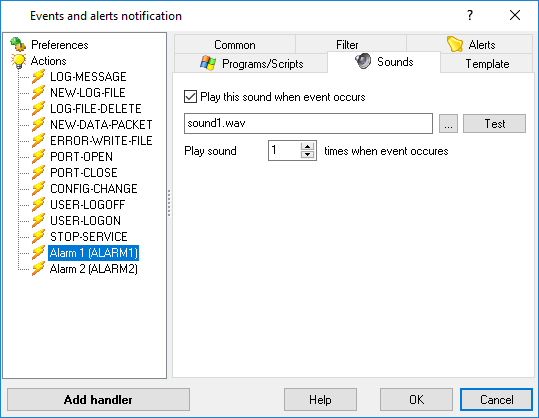Viewport: 539px width, 418px height.
Task: Close the Events and alerts notification dialog
Action: (x=515, y=15)
